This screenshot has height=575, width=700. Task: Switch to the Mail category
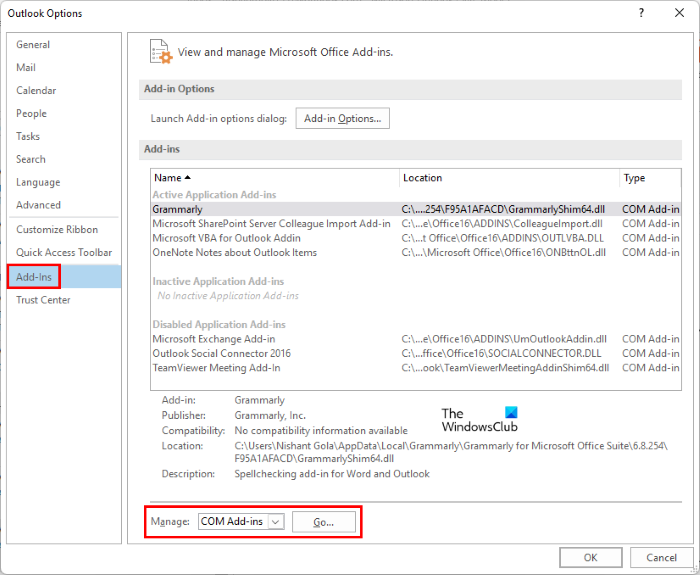26,68
